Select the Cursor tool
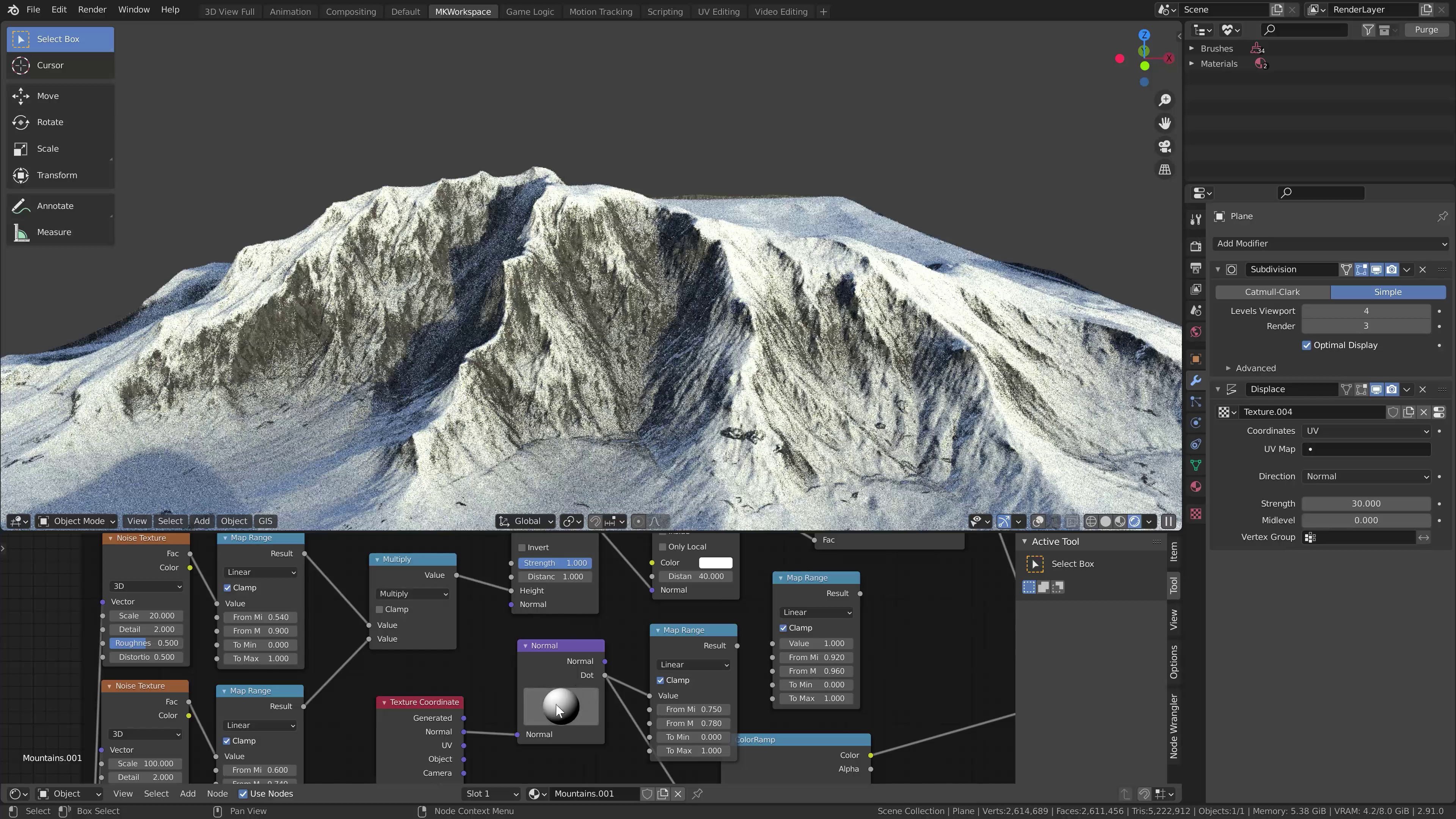The width and height of the screenshot is (1456, 819). 61,66
